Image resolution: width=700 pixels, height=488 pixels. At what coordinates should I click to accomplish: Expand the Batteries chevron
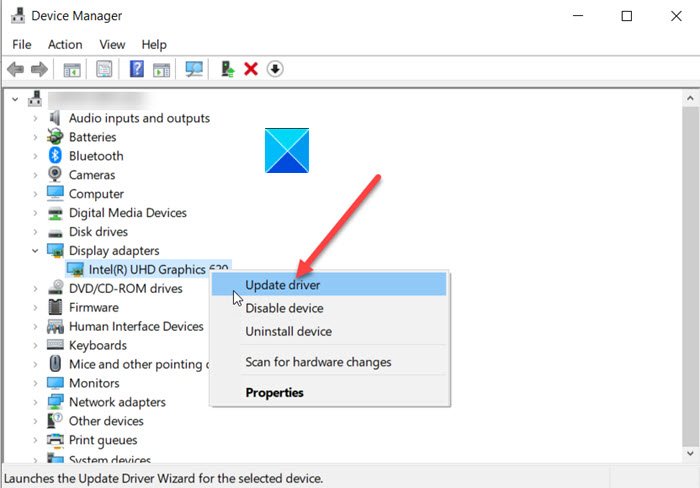click(x=35, y=137)
